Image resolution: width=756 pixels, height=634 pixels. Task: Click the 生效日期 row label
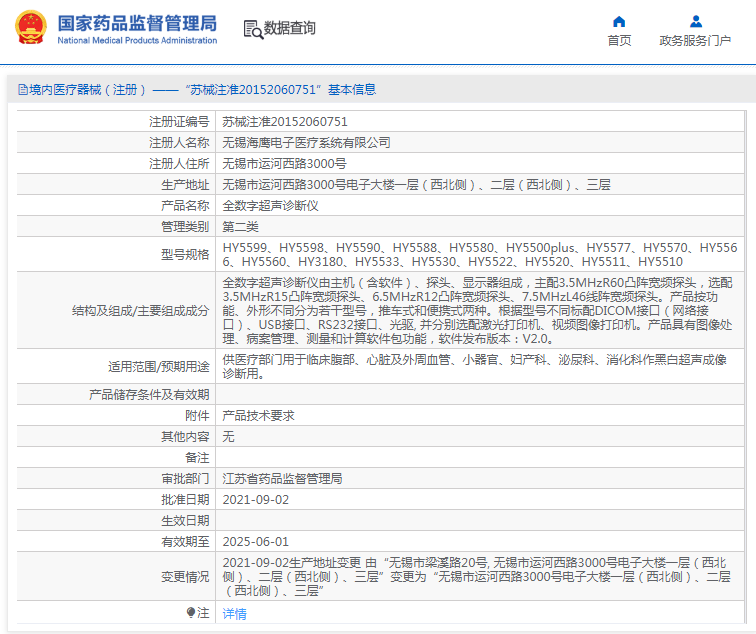pyautogui.click(x=185, y=520)
